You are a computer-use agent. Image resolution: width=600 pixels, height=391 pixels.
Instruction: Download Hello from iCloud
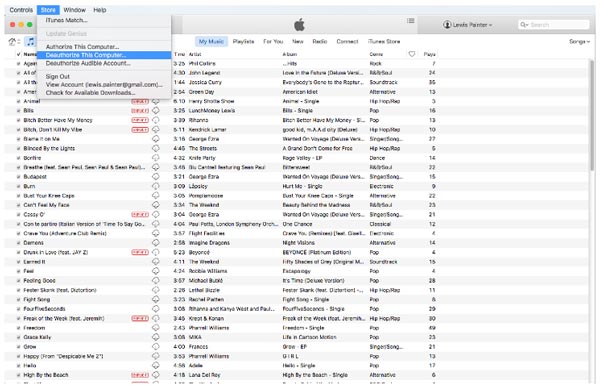(156, 365)
